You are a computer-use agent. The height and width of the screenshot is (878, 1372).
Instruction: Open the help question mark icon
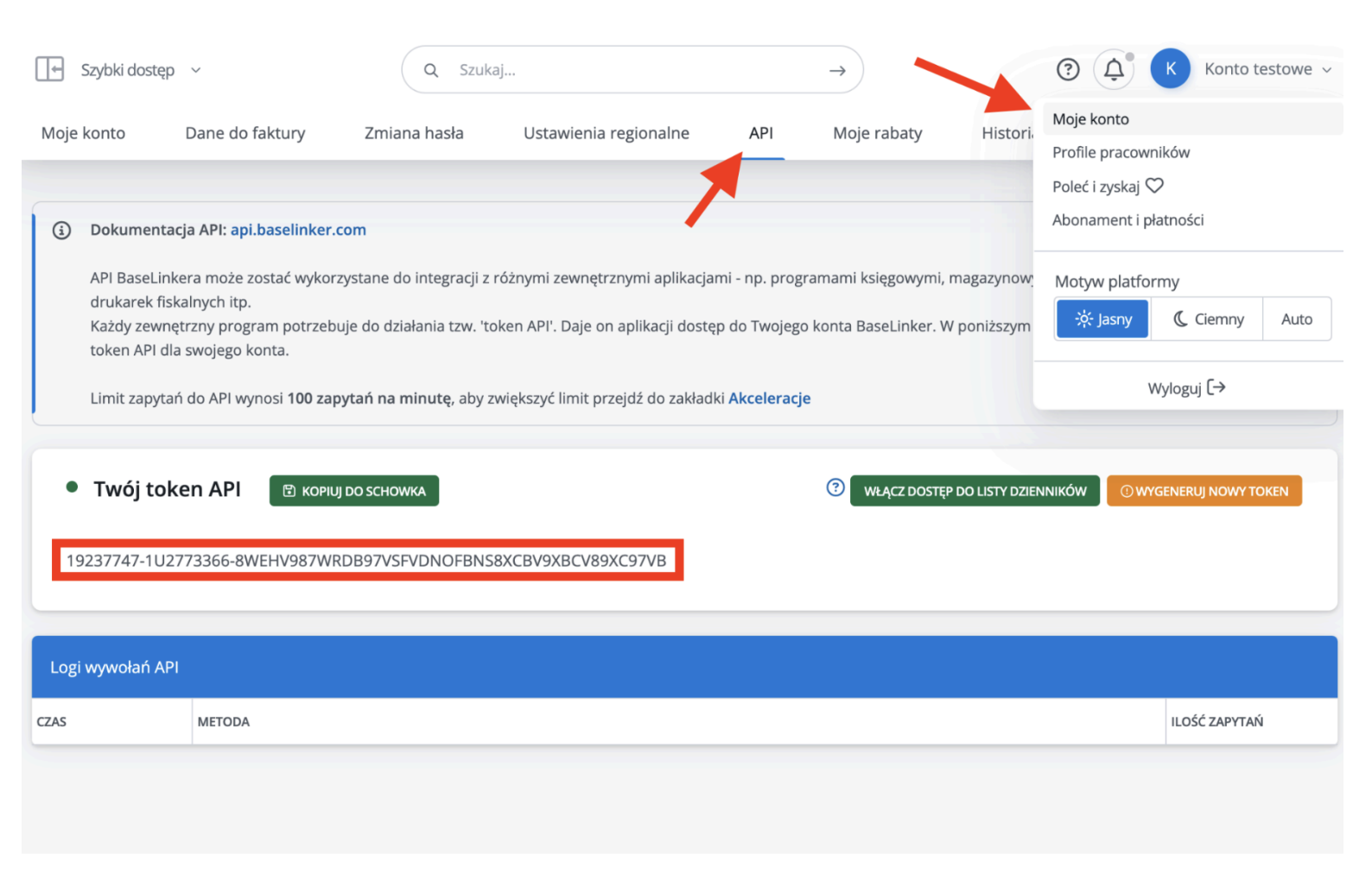[1068, 69]
